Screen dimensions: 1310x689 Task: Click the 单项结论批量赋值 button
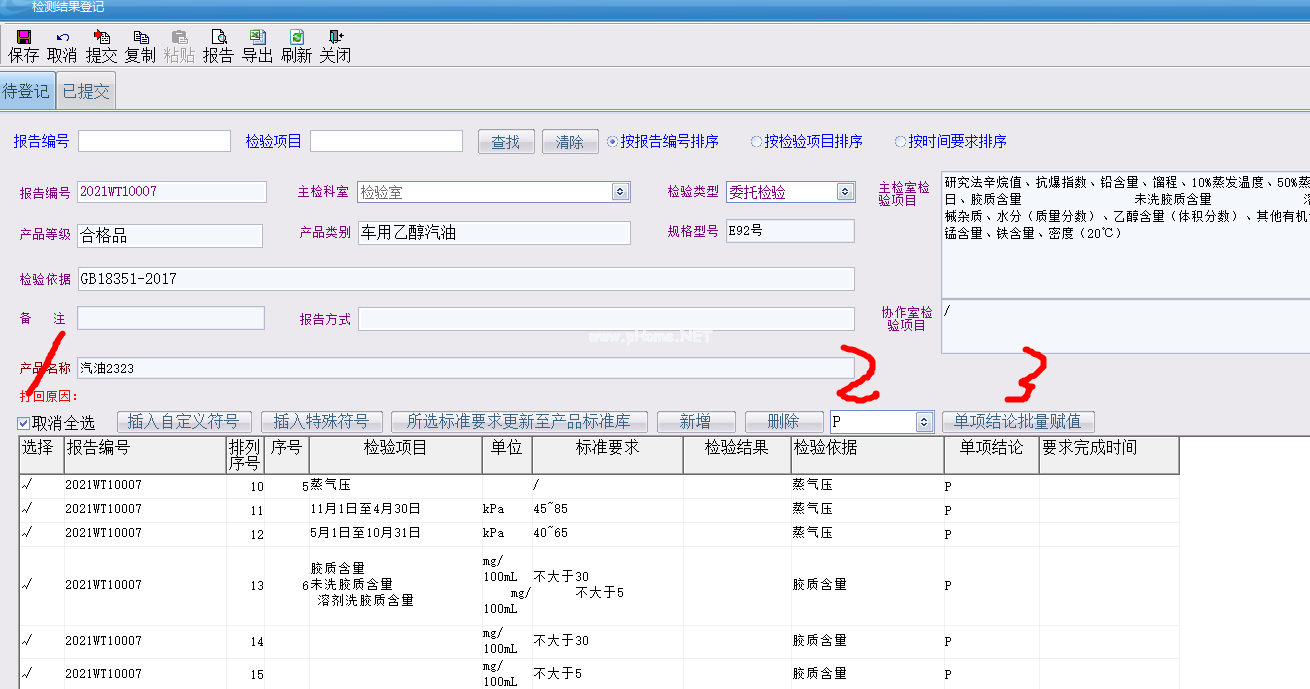pos(1017,421)
